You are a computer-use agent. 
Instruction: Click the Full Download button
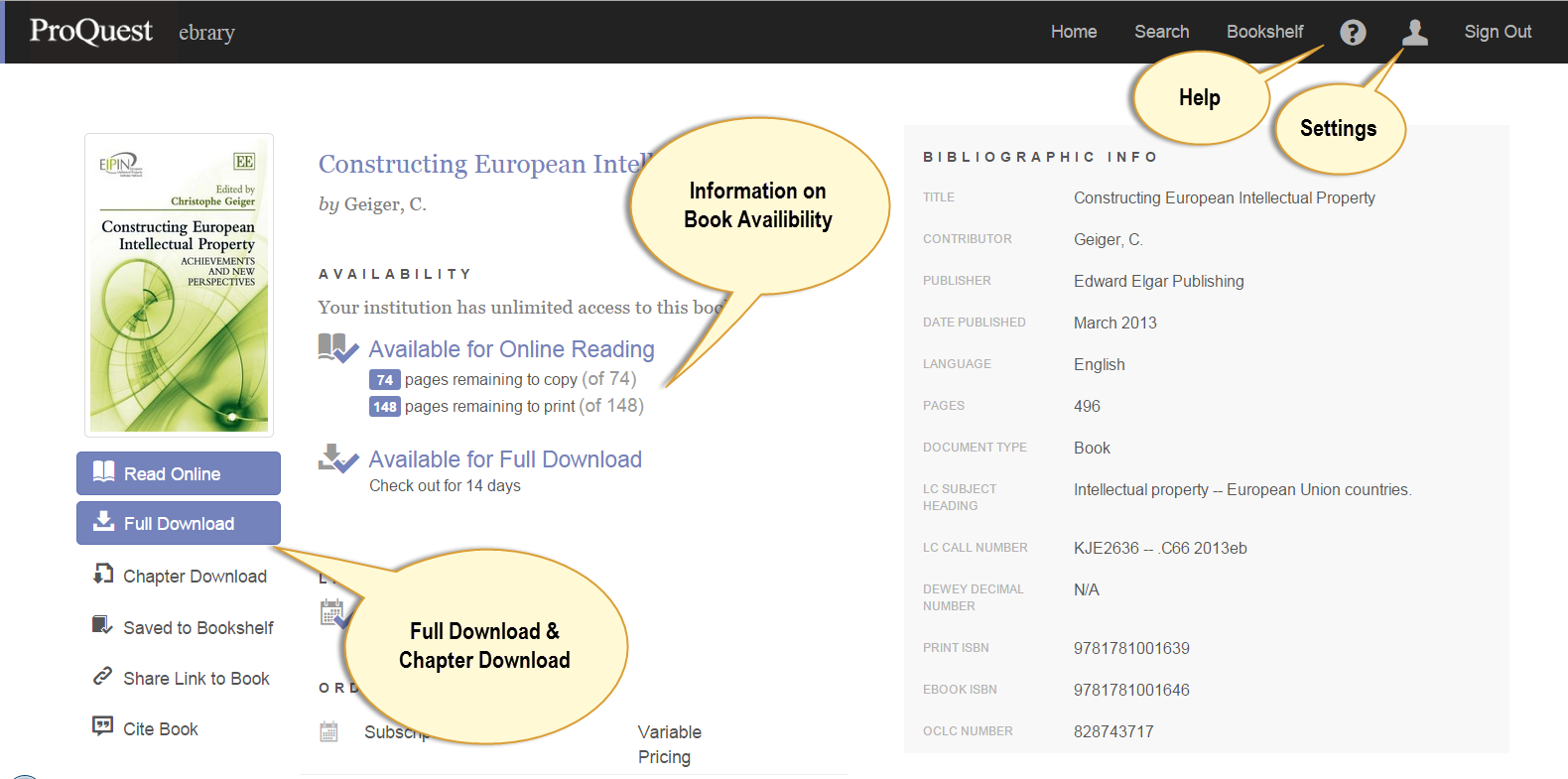click(179, 523)
